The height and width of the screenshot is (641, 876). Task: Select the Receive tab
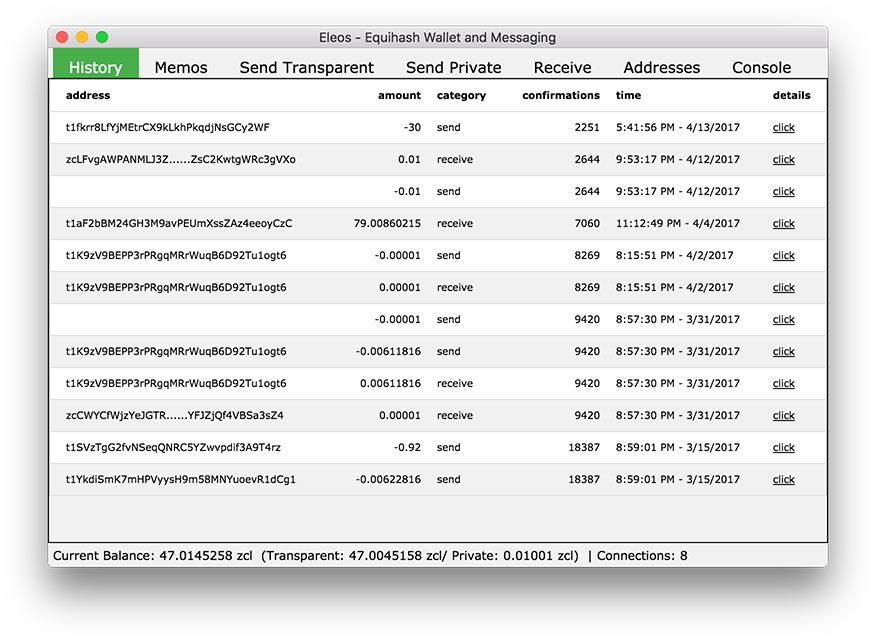tap(562, 68)
